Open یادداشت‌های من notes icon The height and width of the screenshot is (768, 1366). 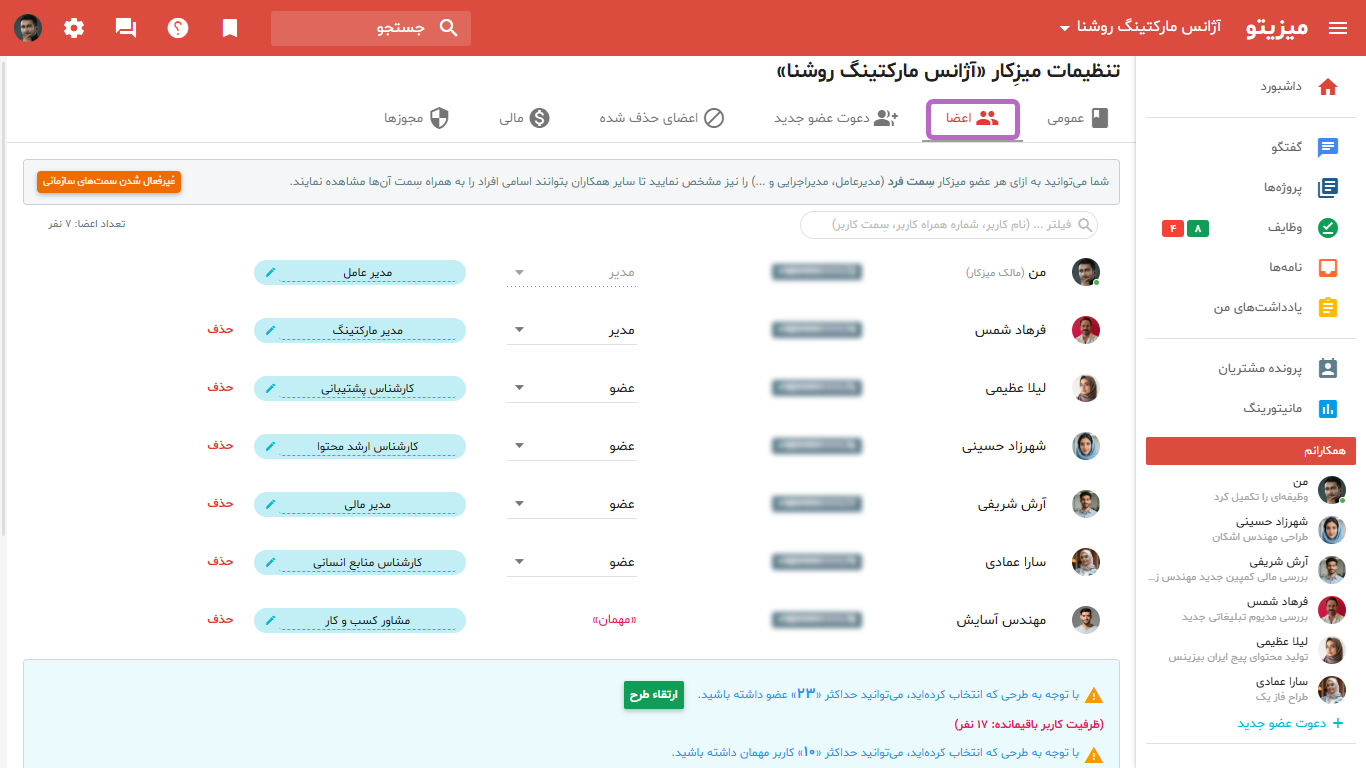[1328, 308]
